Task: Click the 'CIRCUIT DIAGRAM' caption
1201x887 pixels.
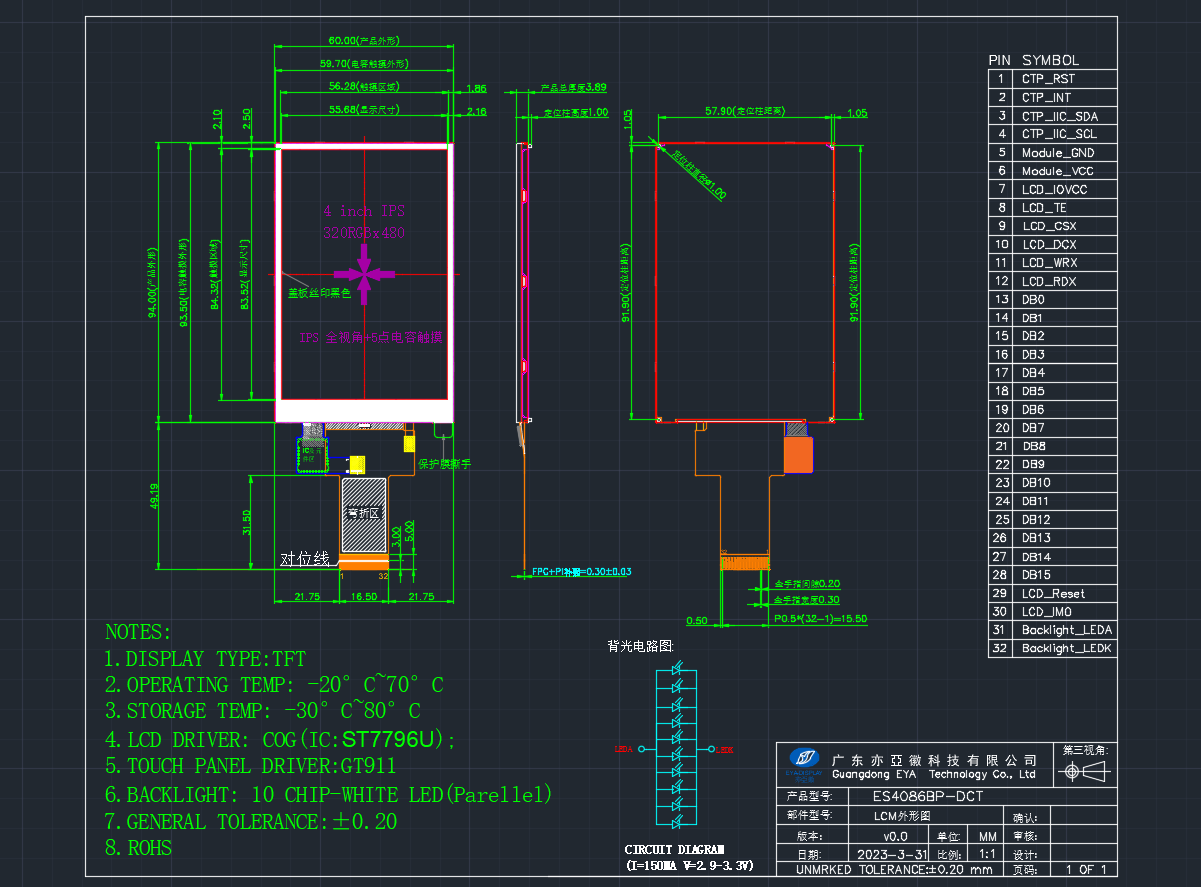Action: point(675,850)
